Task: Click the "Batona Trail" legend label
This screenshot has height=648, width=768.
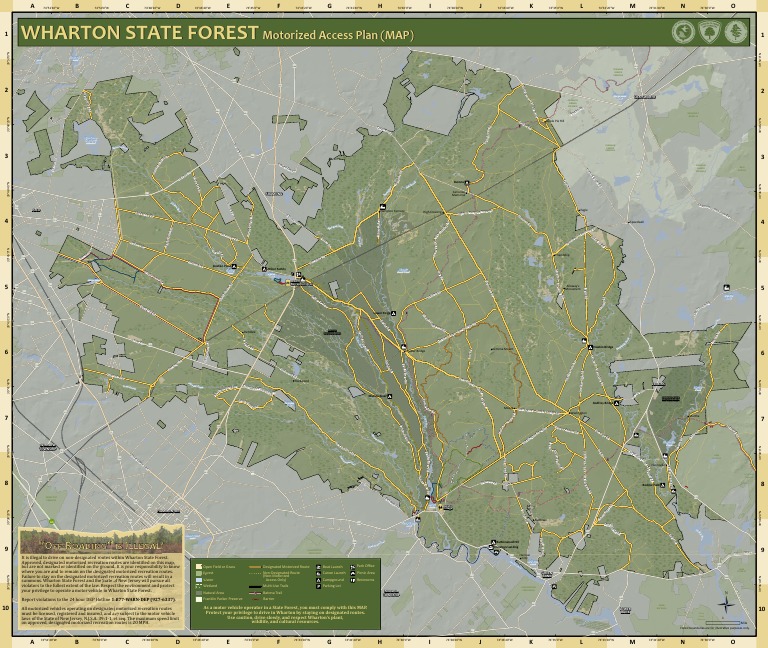Action: (x=272, y=593)
